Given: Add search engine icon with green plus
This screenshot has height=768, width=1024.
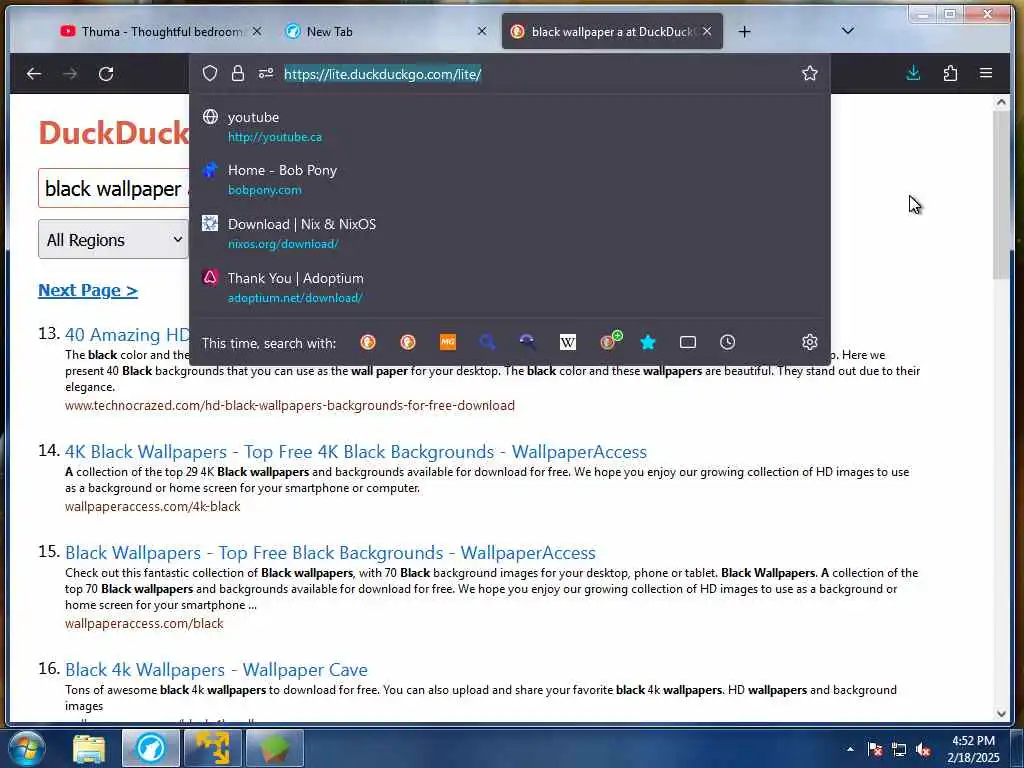Looking at the screenshot, I should pos(611,340).
